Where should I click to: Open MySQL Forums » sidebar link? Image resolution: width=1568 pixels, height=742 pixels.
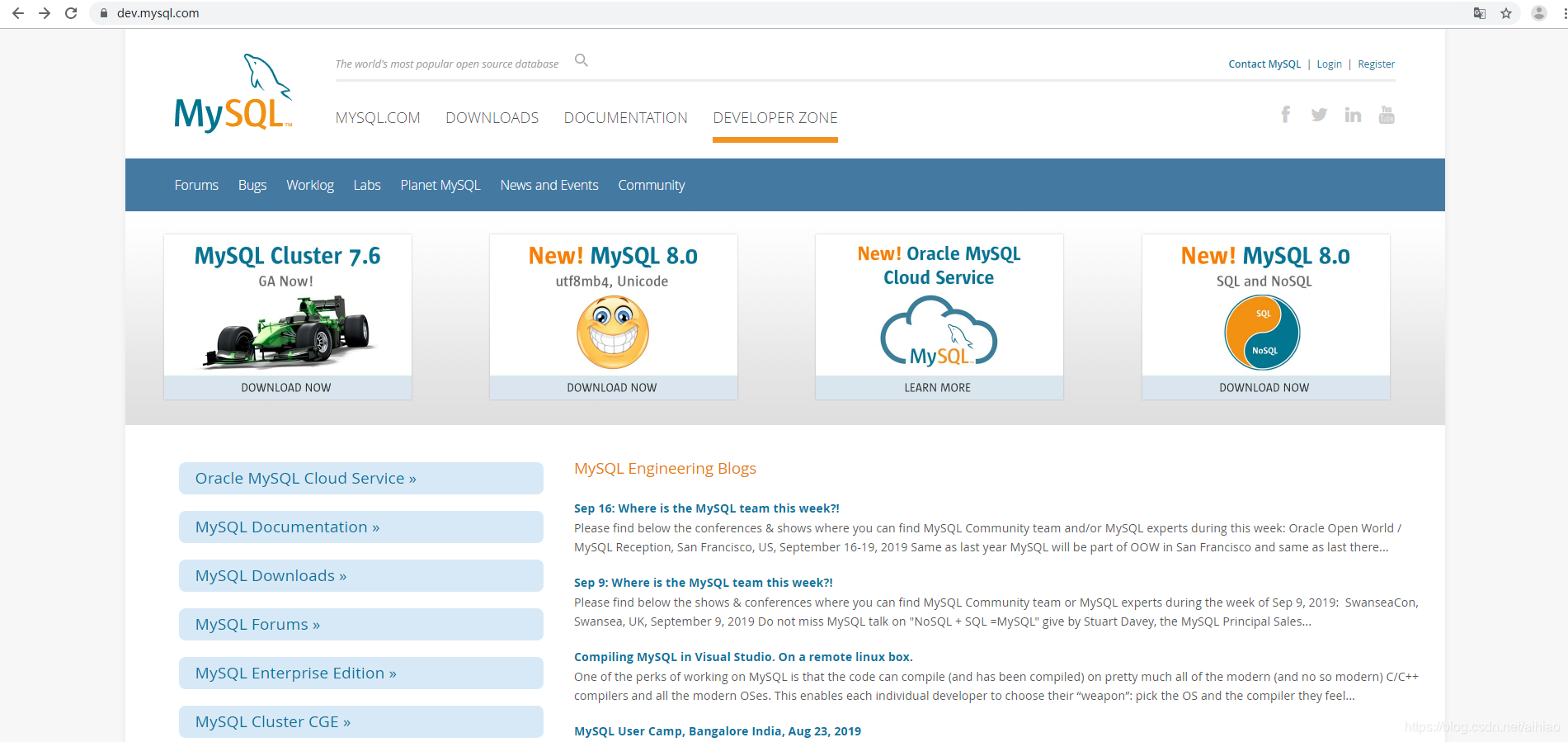coord(361,624)
